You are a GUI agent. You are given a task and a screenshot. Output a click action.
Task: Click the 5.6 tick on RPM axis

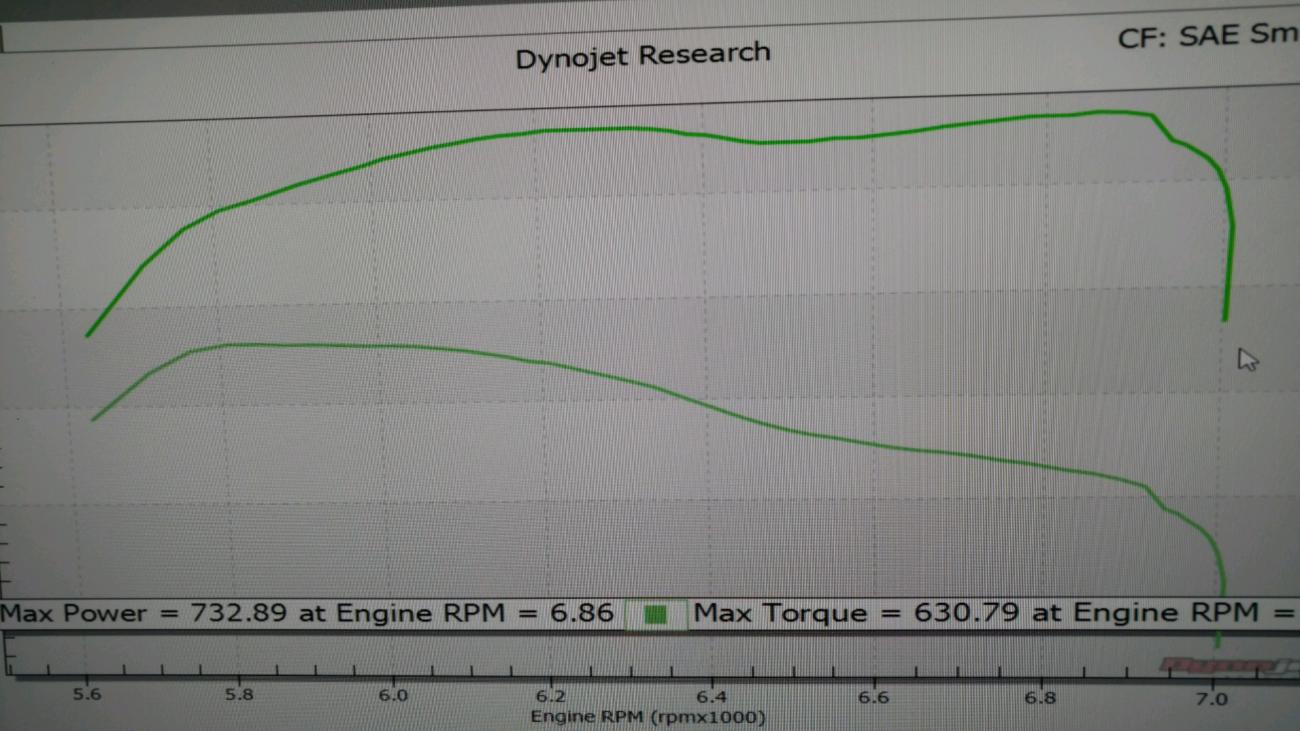coord(88,695)
